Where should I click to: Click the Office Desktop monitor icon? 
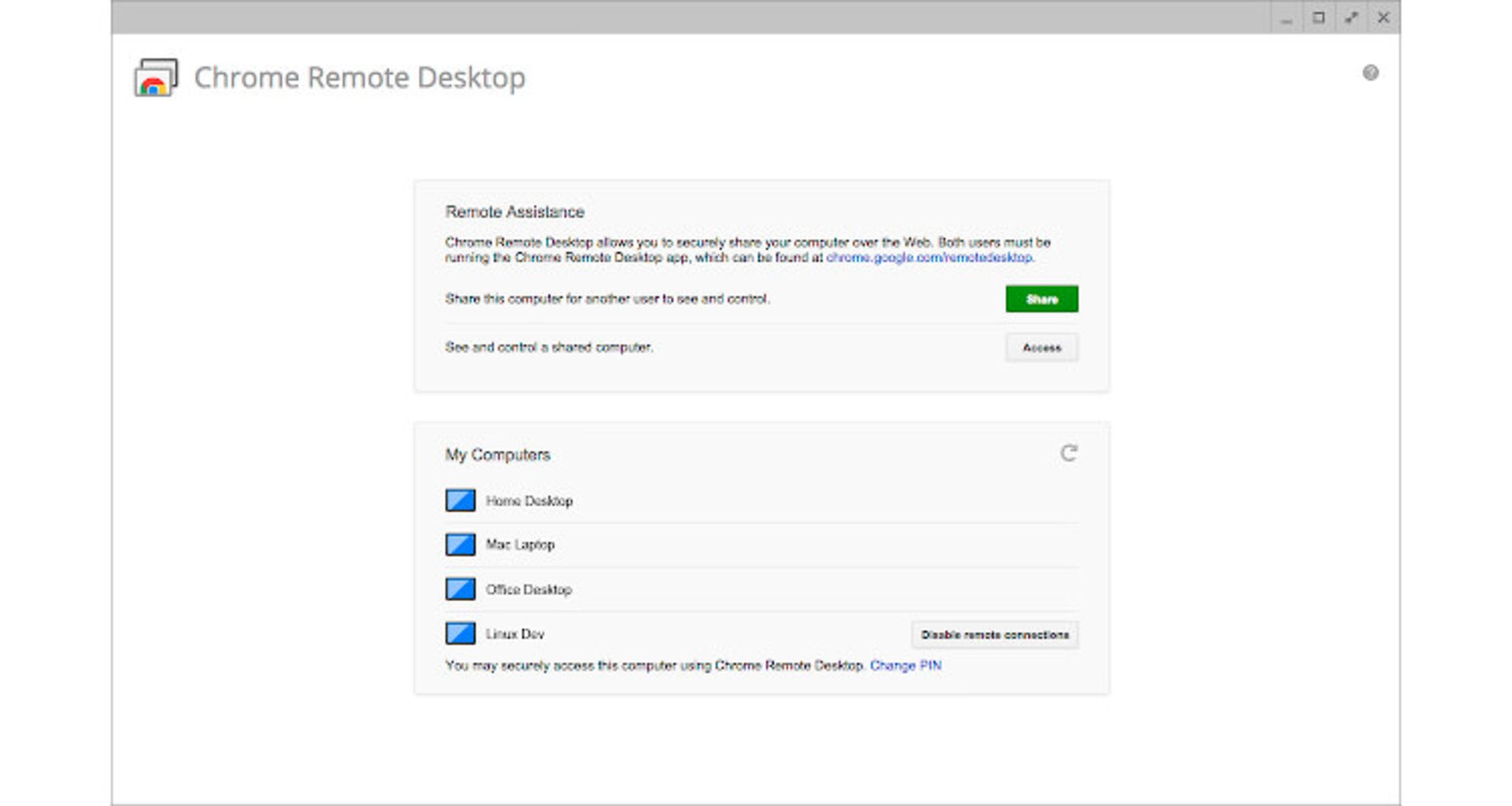click(x=460, y=590)
